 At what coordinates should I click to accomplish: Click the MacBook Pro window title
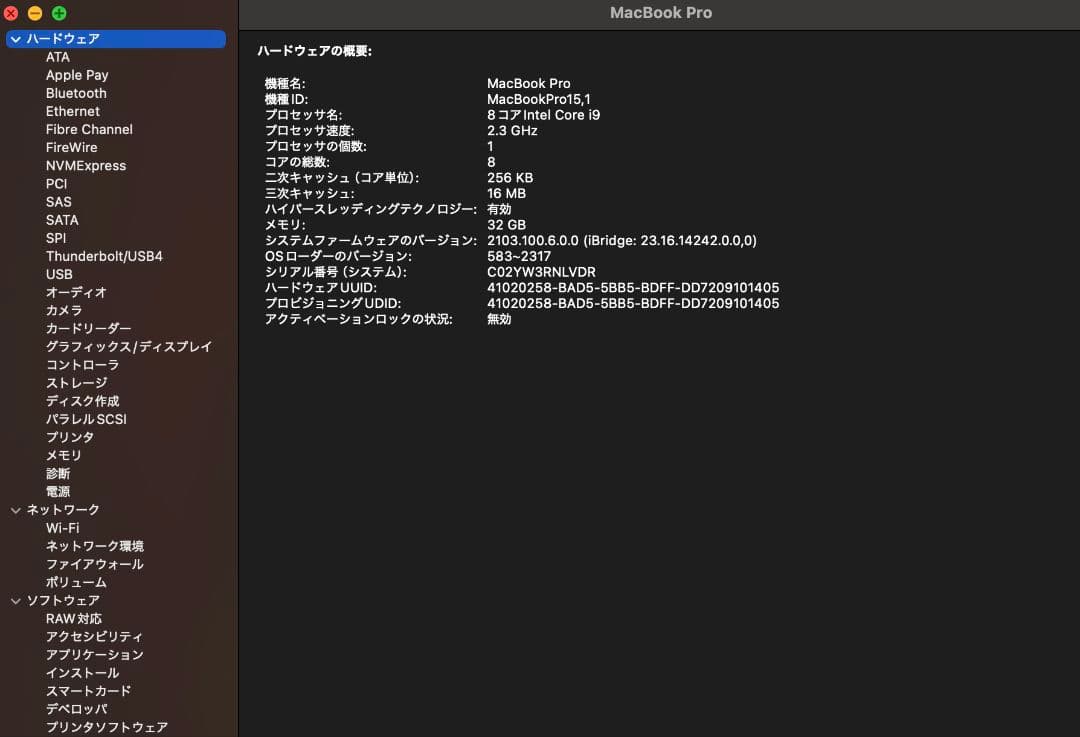coord(661,12)
